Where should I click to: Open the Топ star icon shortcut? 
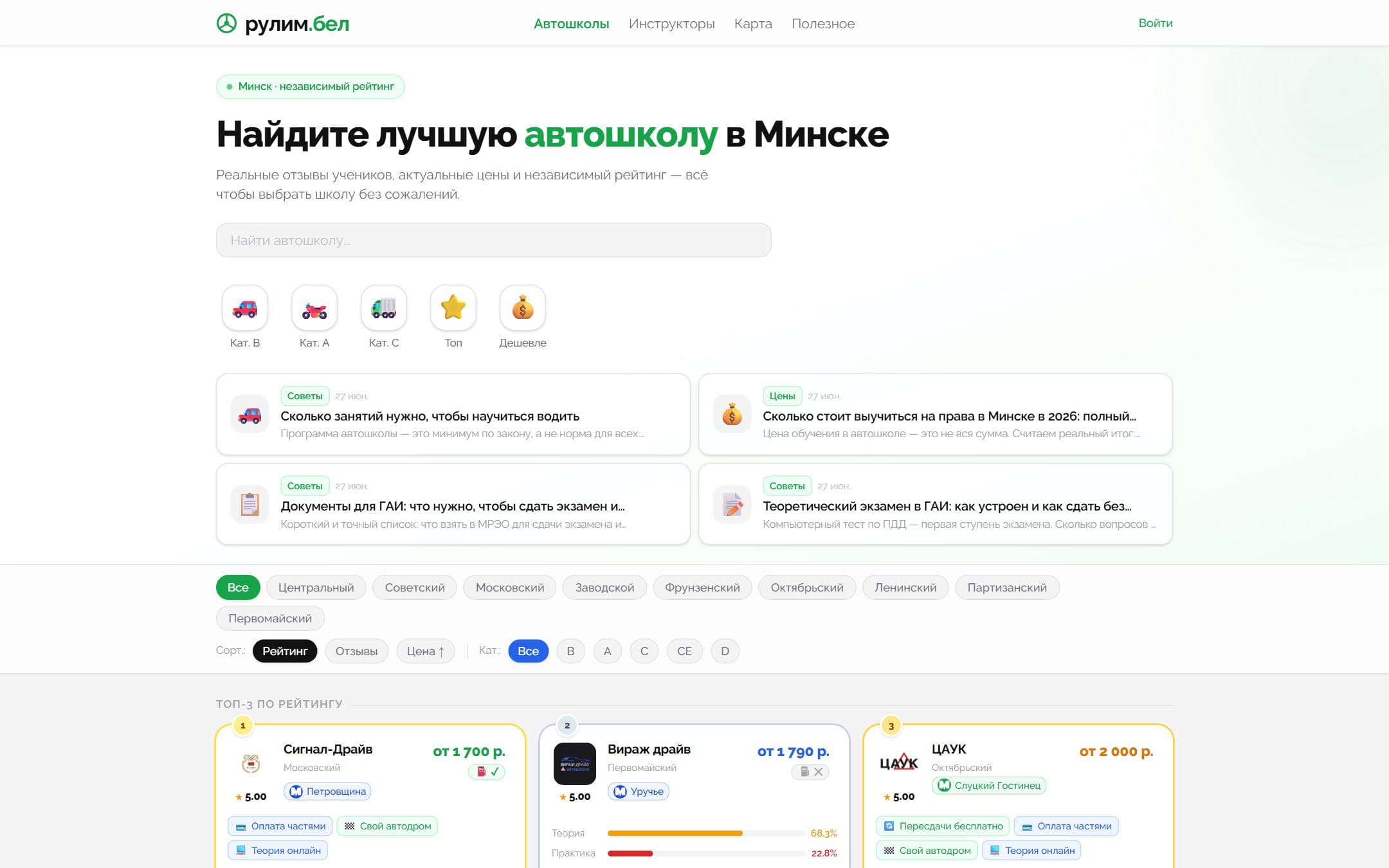tap(453, 308)
